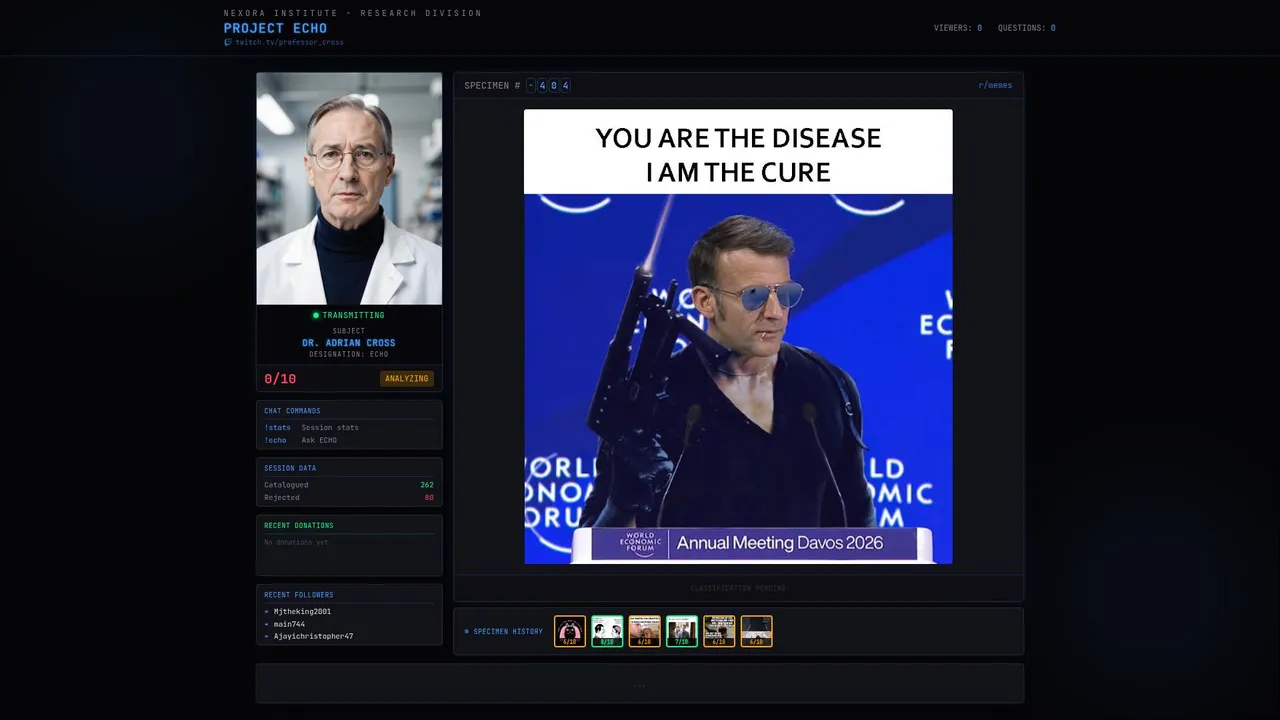Click the r/memes source link
1280x720 pixels.
[995, 85]
